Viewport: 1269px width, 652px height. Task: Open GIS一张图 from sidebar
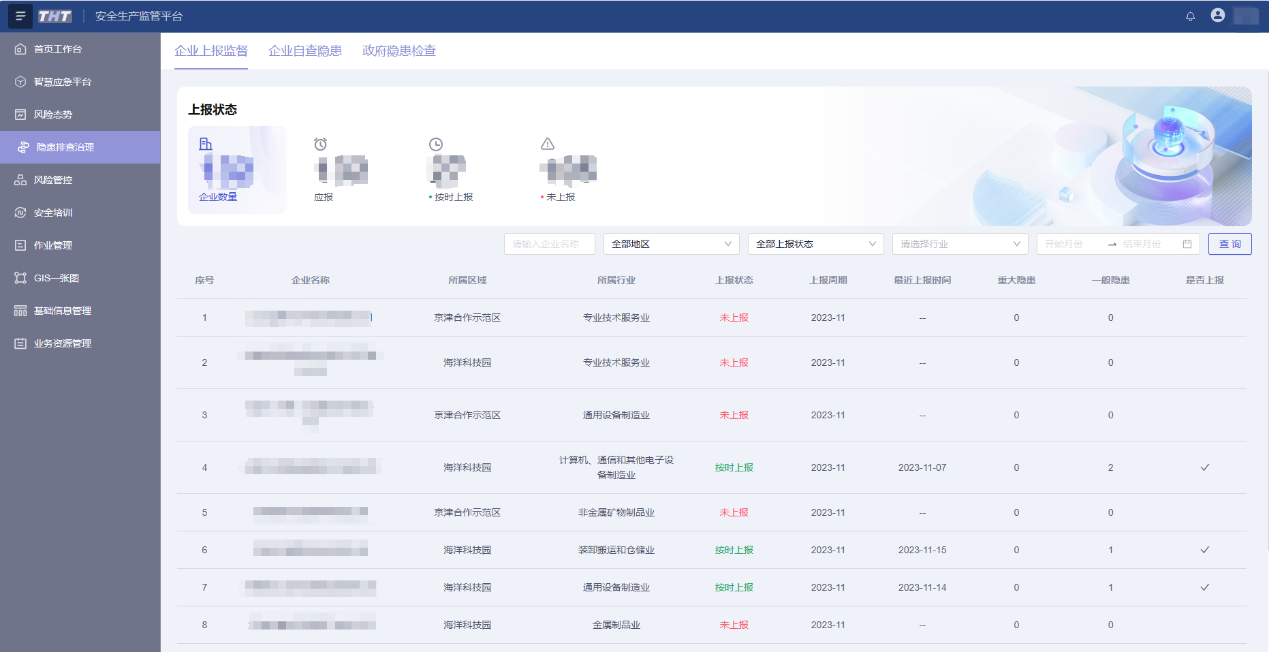(56, 278)
